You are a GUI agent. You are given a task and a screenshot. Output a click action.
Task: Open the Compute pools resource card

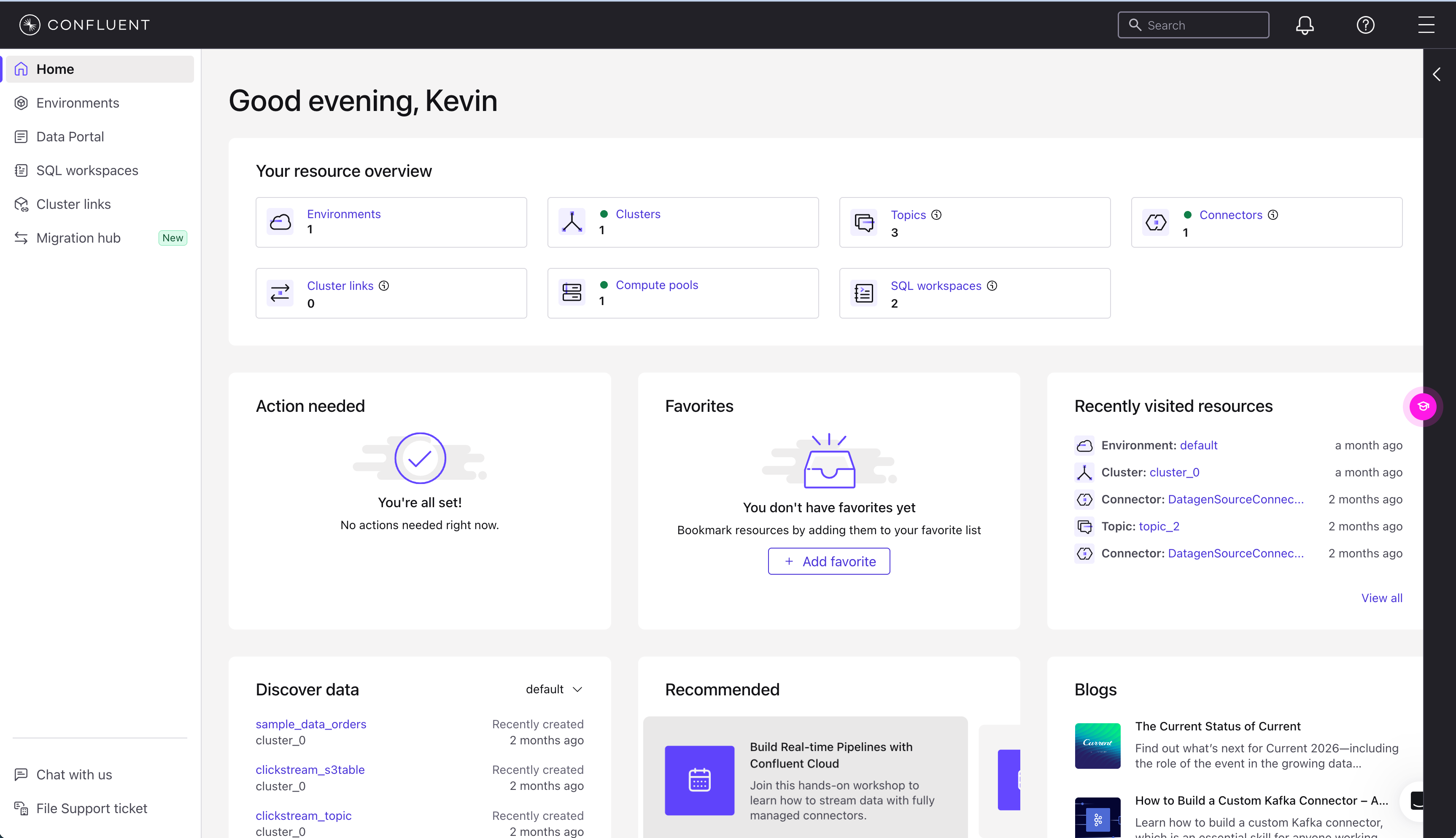click(x=682, y=293)
